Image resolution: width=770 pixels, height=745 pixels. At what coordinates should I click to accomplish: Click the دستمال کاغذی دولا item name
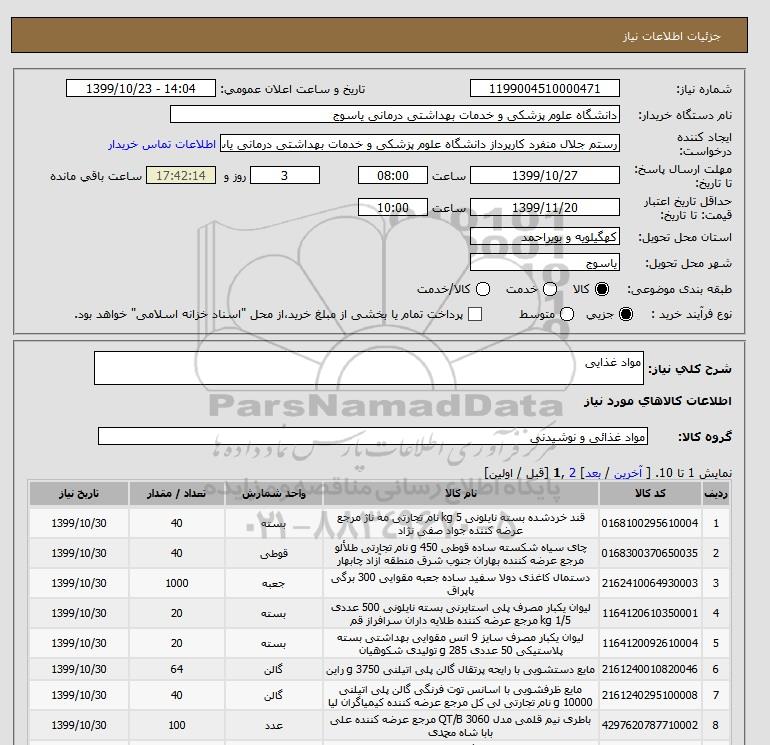pos(461,584)
